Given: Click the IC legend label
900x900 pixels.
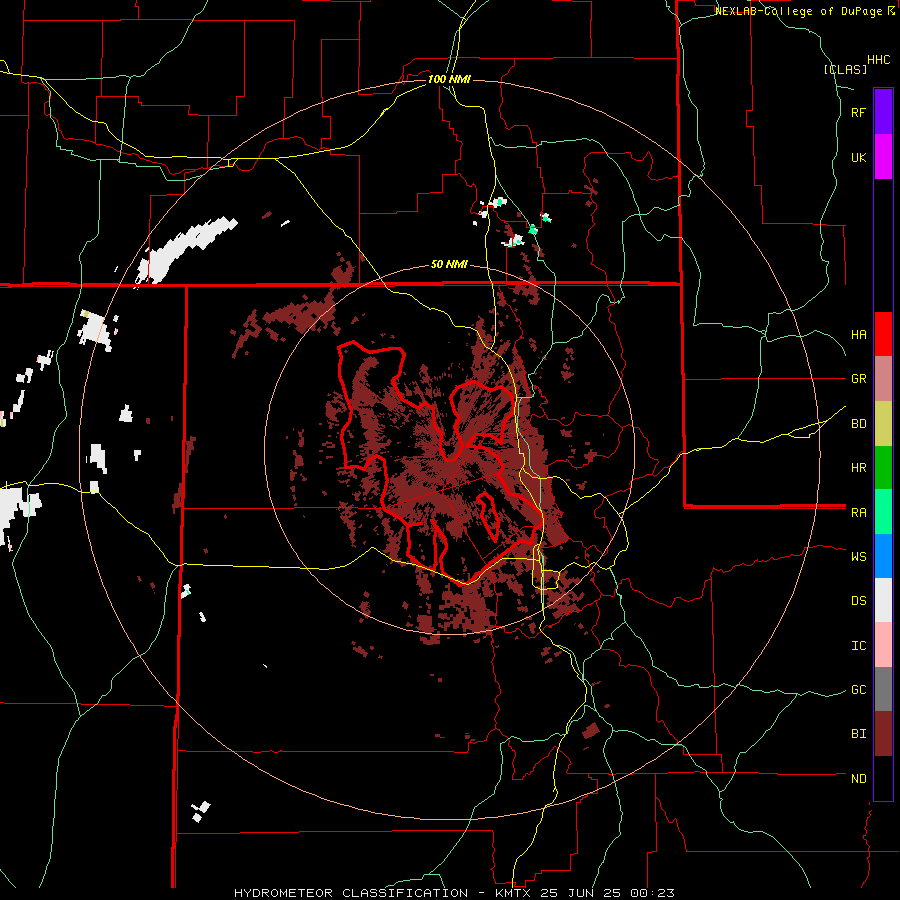Looking at the screenshot, I should coord(859,646).
